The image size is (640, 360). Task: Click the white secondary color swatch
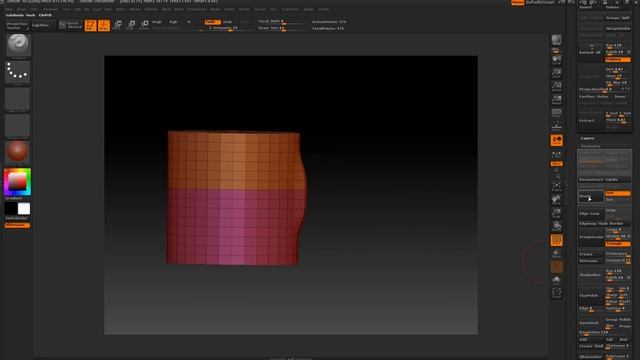(x=24, y=209)
